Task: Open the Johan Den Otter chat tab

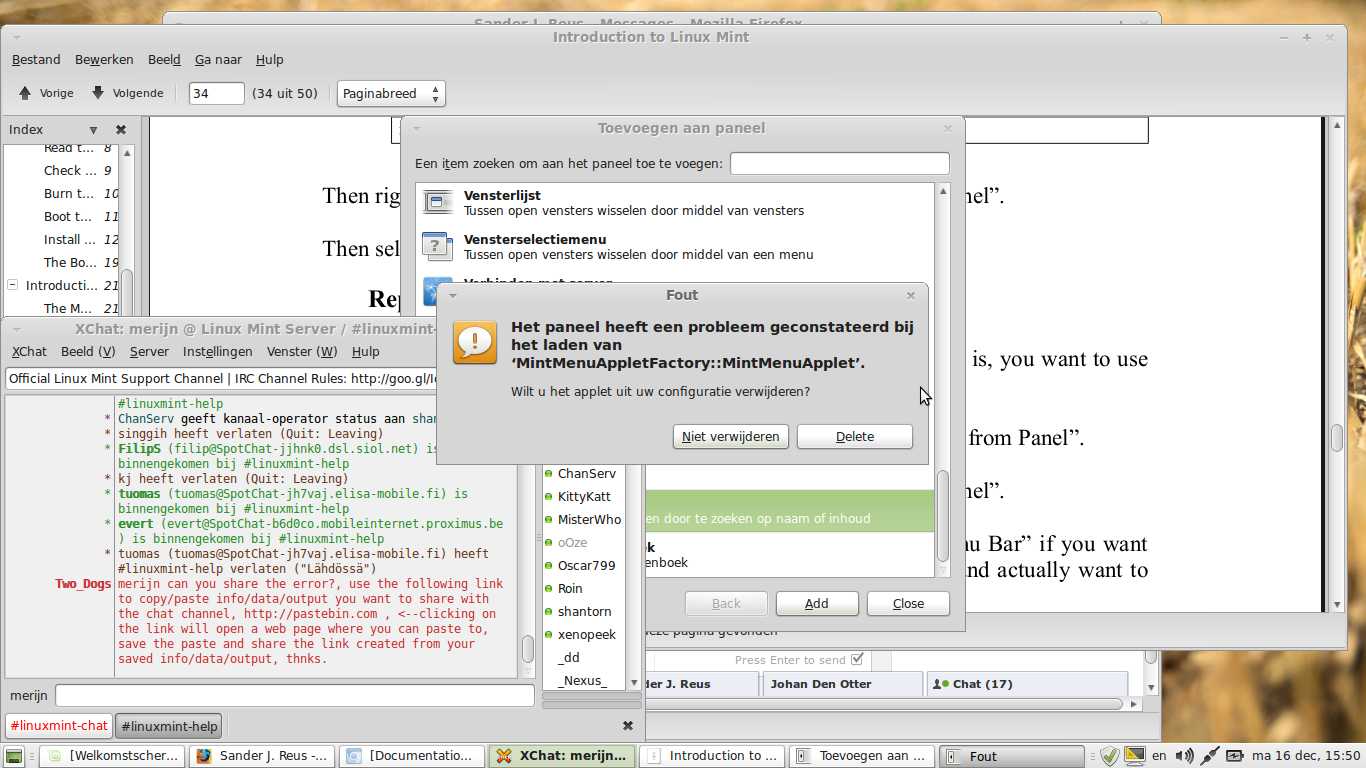Action: coord(841,684)
